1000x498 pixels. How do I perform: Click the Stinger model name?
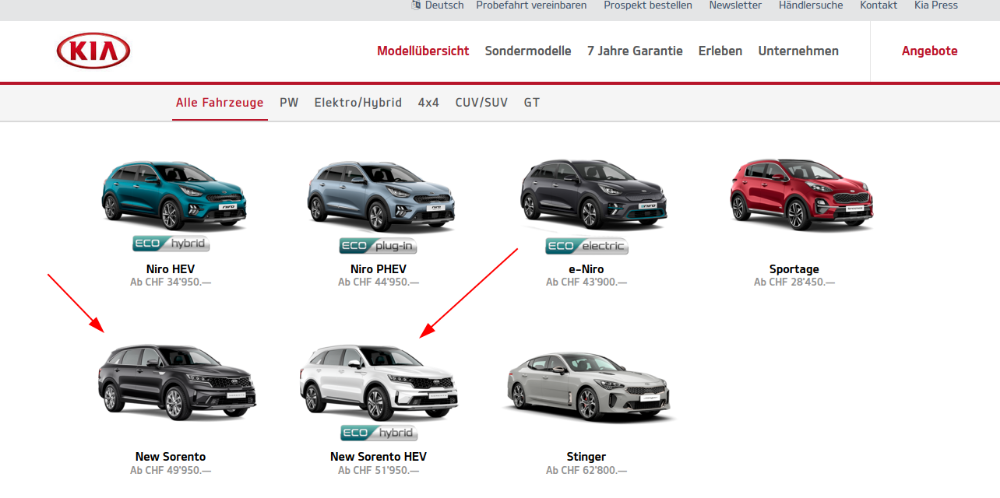pyautogui.click(x=586, y=457)
